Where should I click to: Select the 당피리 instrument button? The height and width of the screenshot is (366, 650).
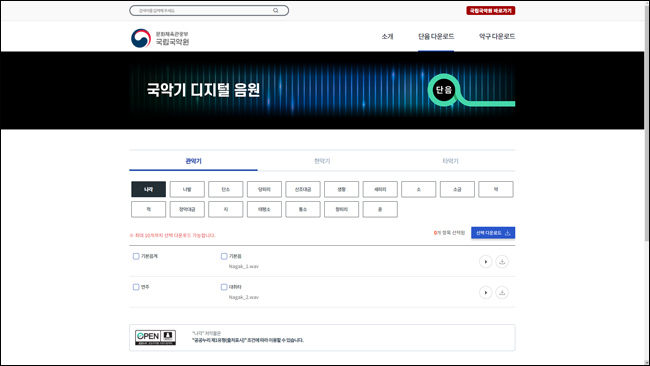[264, 189]
